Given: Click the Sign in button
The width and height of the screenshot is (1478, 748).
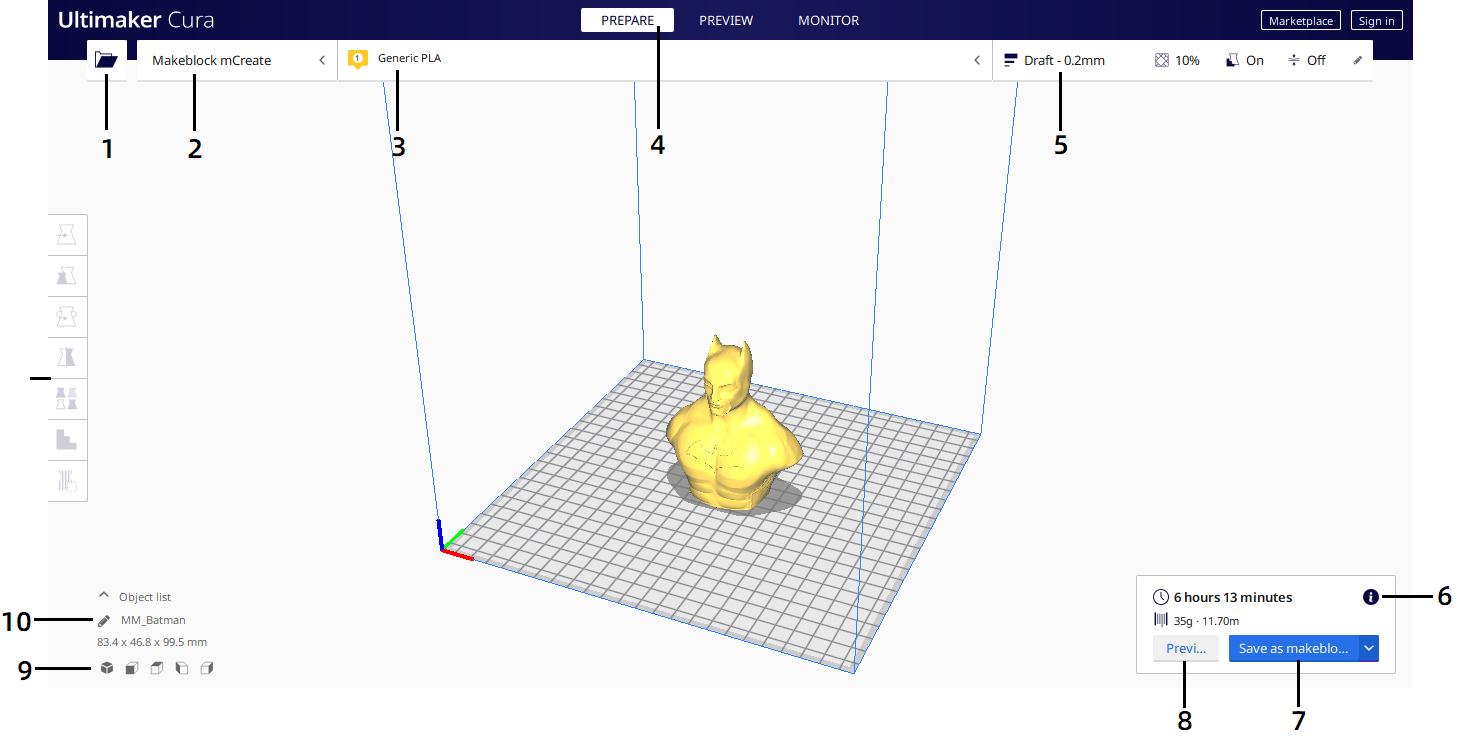Looking at the screenshot, I should 1377,21.
